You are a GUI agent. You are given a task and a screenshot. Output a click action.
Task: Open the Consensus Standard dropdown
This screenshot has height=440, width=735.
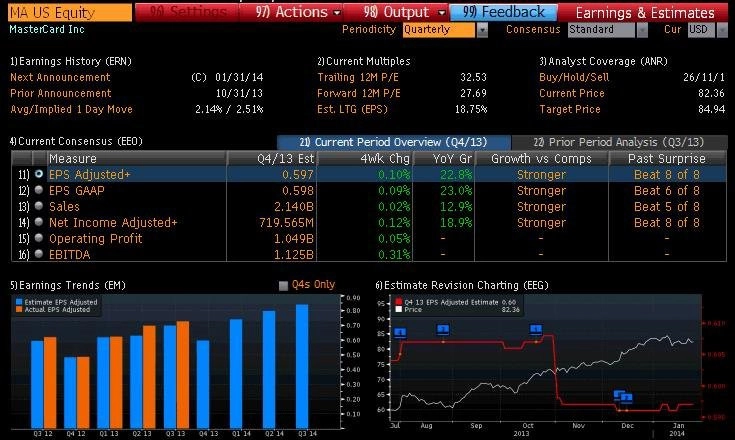[x=608, y=30]
